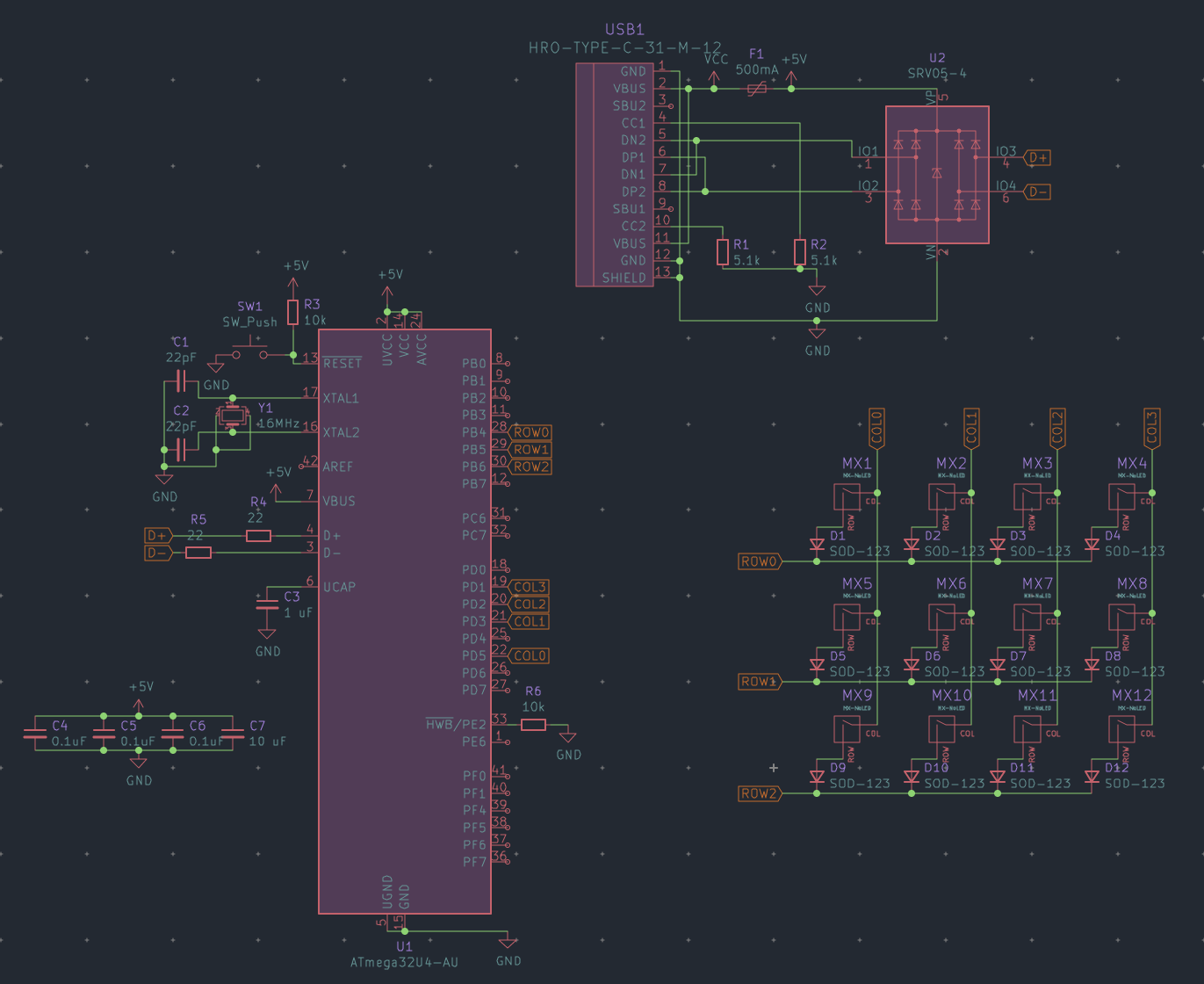Select the C7 10 uF capacitor symbol
The image size is (1204, 984).
tap(233, 734)
